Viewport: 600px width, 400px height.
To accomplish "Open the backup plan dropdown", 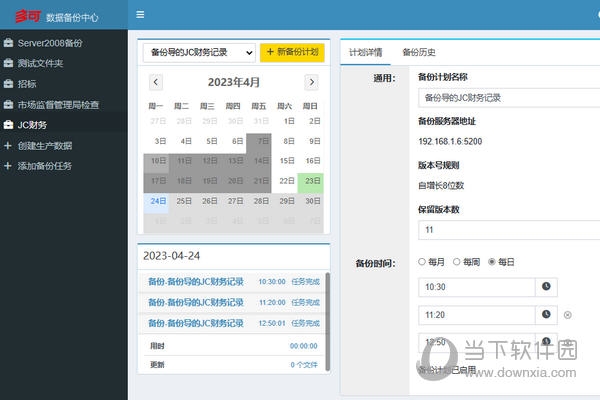I will coord(199,52).
